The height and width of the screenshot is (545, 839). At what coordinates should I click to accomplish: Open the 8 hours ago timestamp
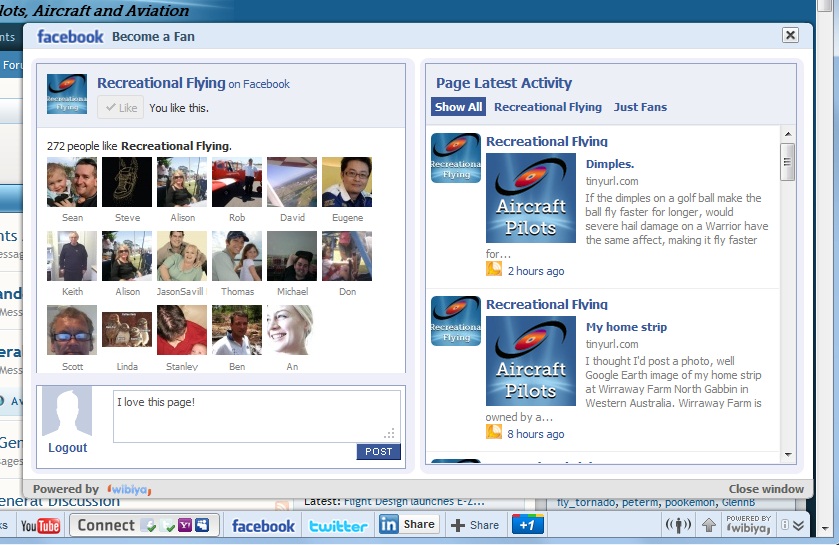click(536, 434)
